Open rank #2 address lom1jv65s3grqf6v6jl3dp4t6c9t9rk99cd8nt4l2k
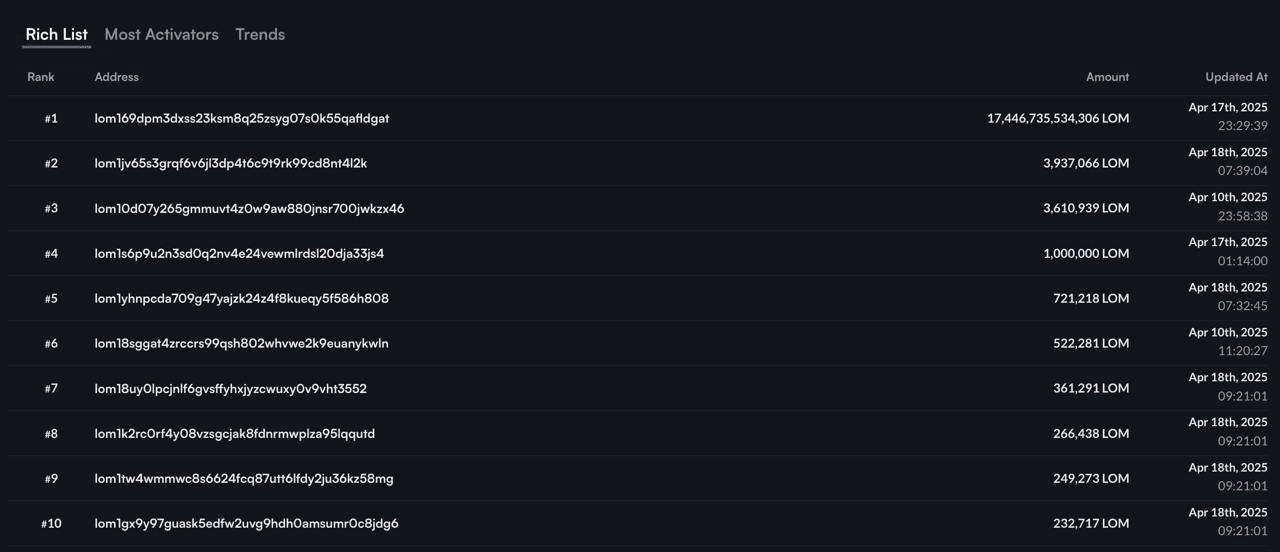Viewport: 1280px width, 552px height. [x=231, y=163]
